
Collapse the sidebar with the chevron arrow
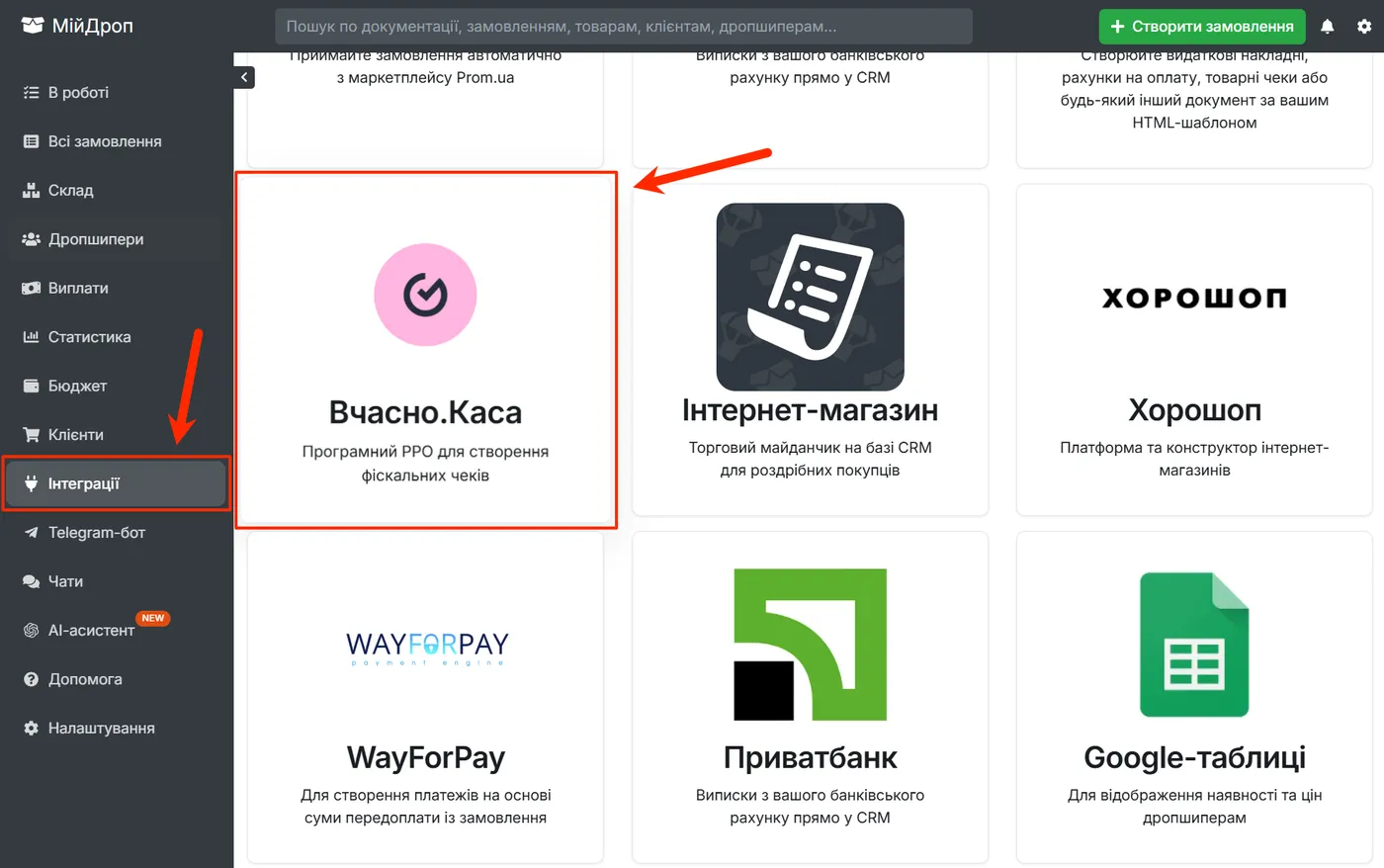point(244,77)
